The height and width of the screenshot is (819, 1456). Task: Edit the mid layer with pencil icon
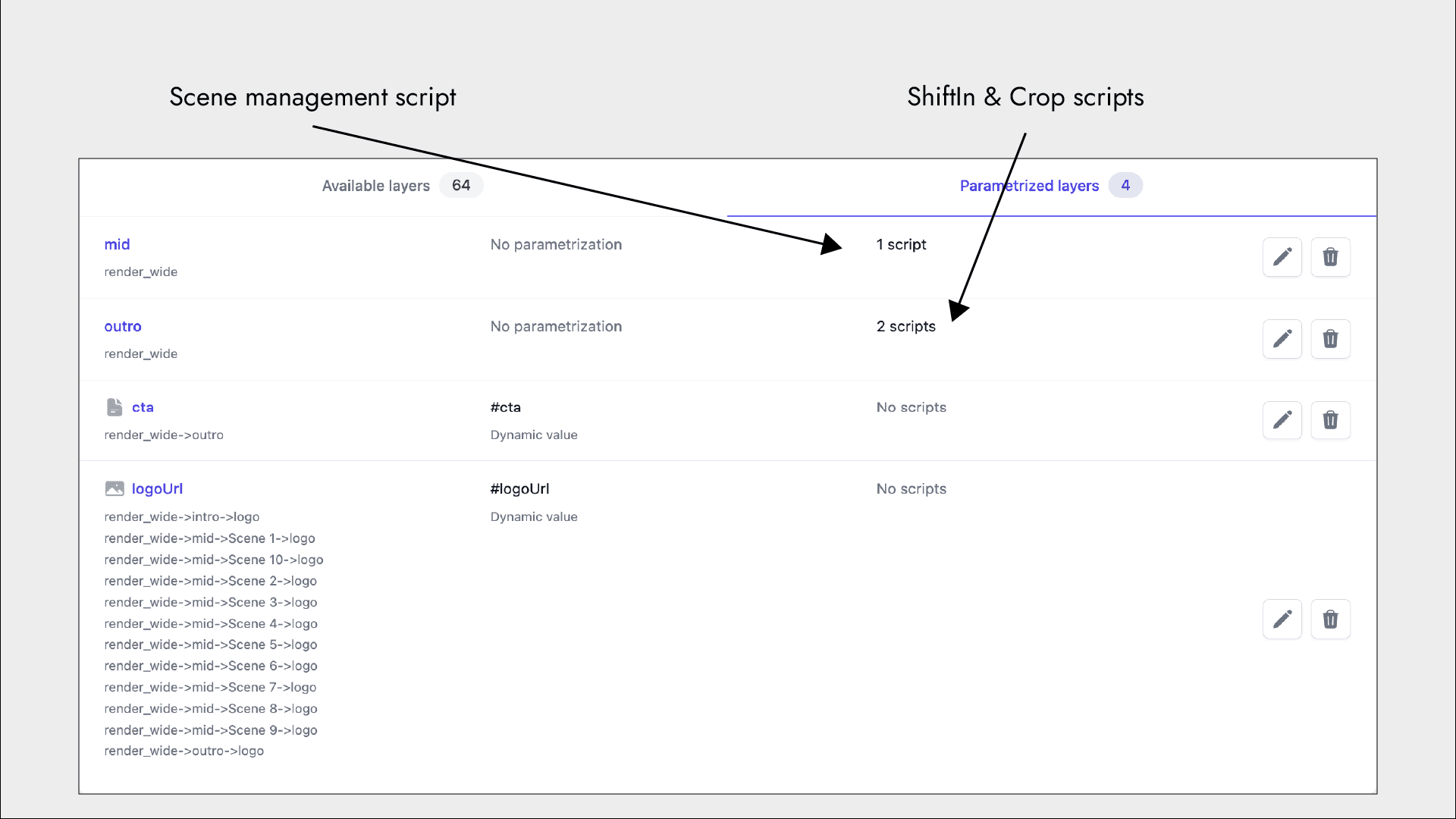(1282, 257)
